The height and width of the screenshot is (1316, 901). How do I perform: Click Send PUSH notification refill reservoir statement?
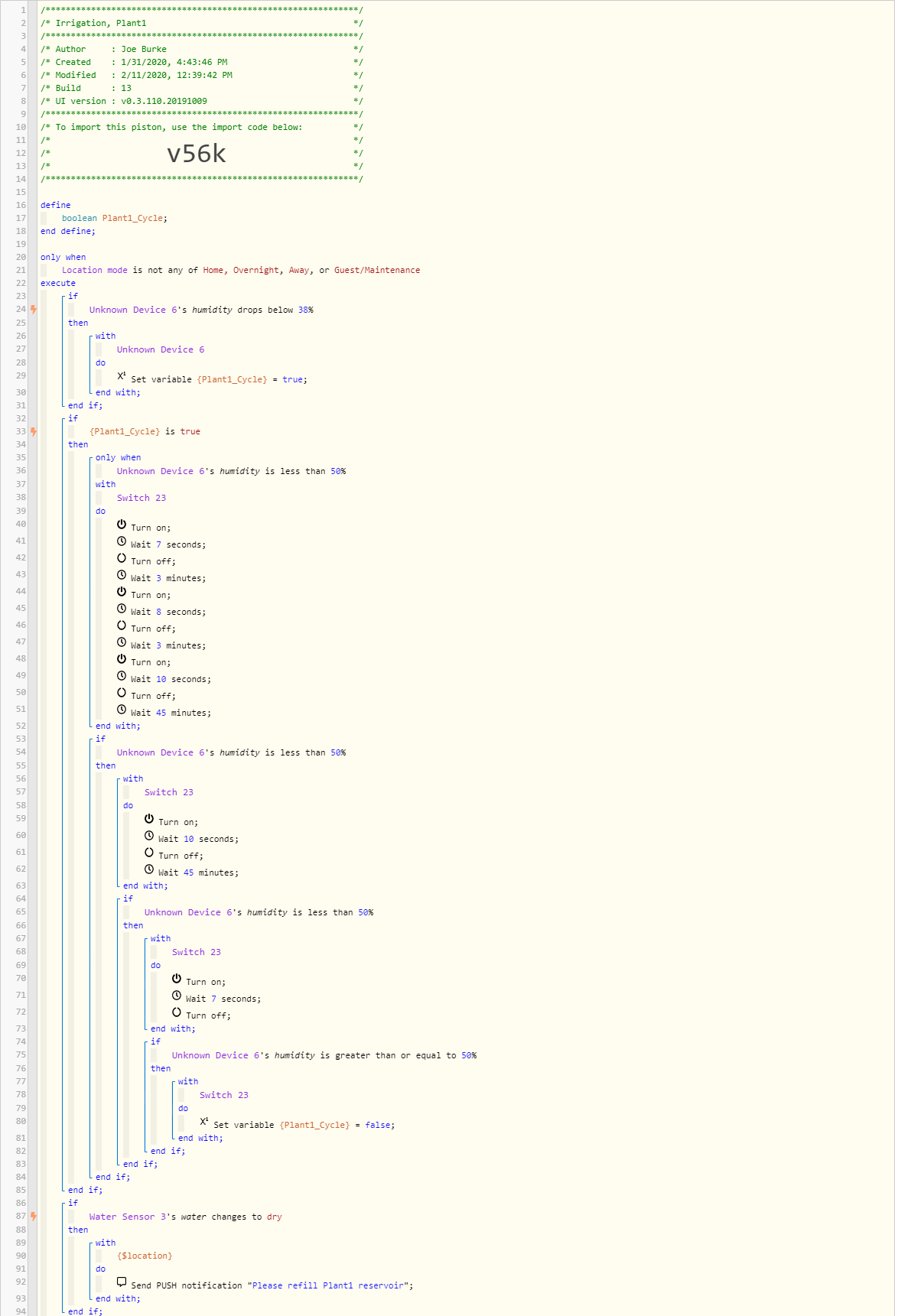coord(272,1285)
